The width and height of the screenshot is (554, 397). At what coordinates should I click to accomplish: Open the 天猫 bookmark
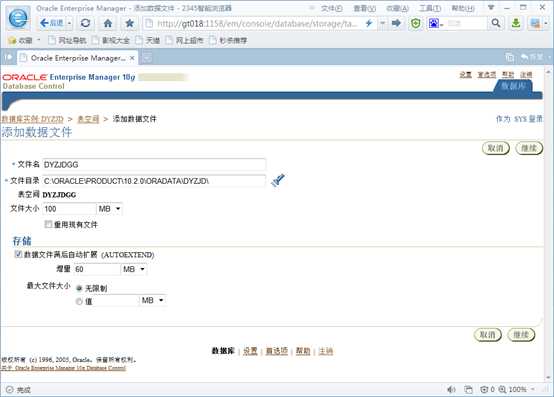148,41
